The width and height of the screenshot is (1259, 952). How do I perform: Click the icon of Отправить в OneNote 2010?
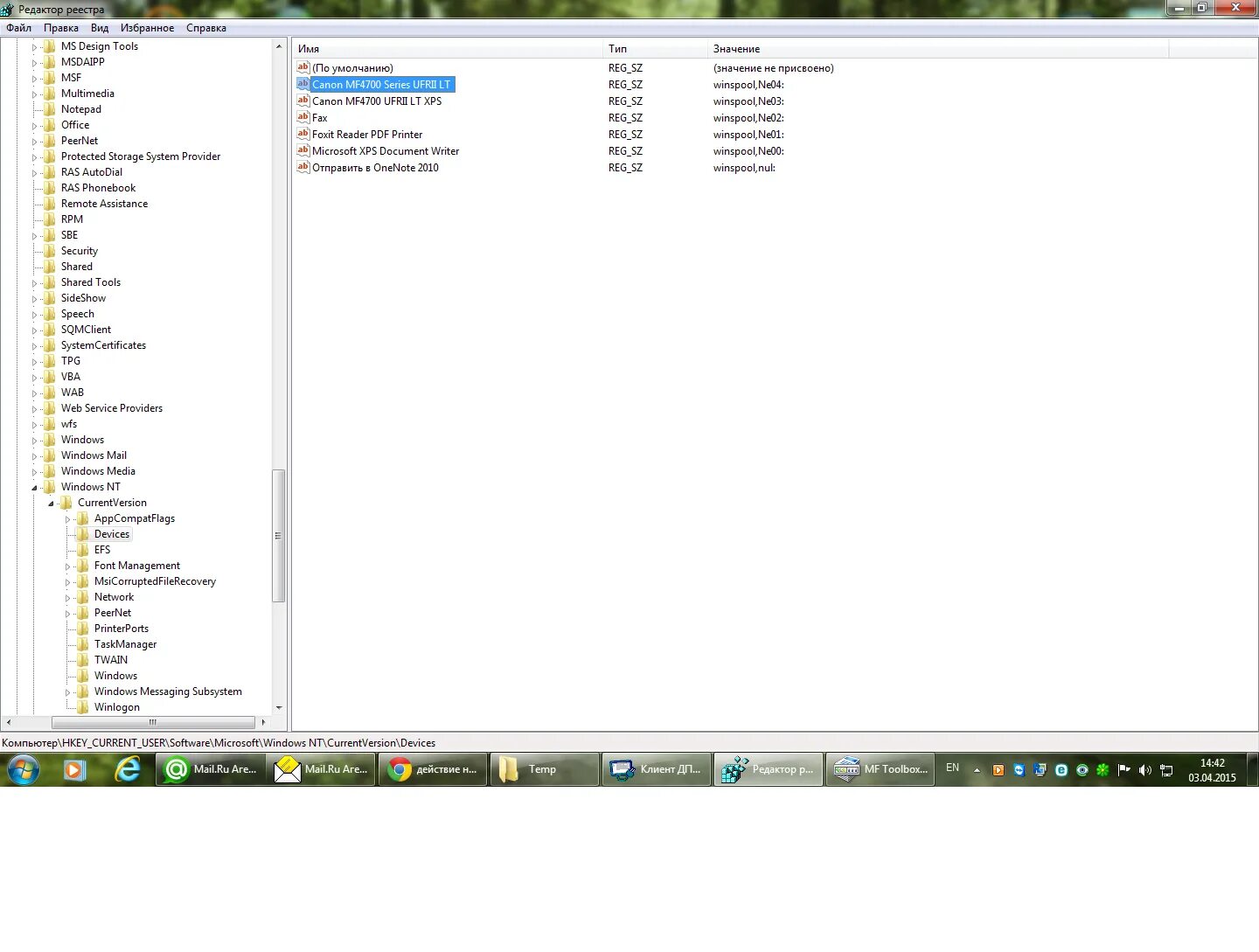[x=303, y=167]
